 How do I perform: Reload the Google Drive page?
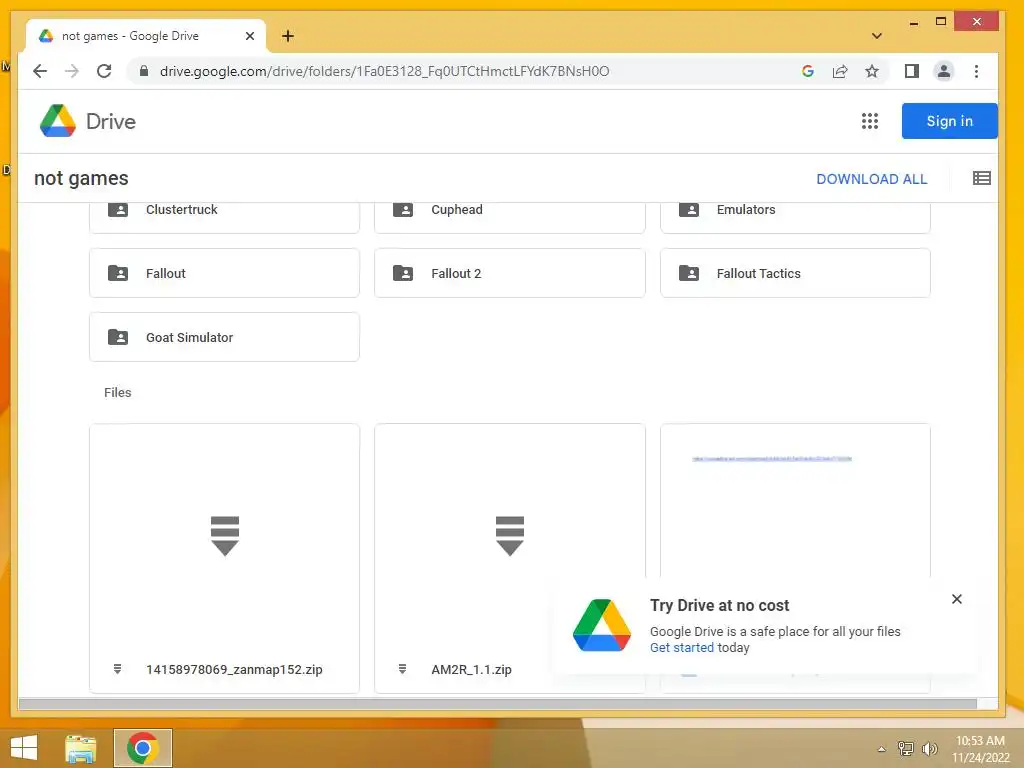coord(104,71)
